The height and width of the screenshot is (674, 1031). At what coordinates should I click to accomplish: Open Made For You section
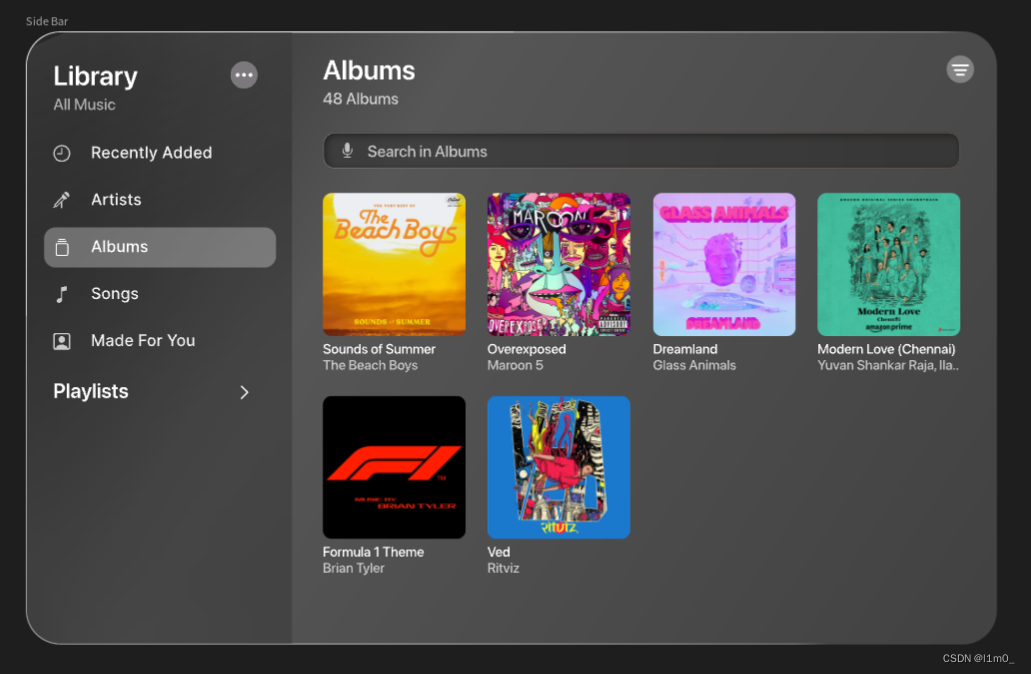pos(160,341)
